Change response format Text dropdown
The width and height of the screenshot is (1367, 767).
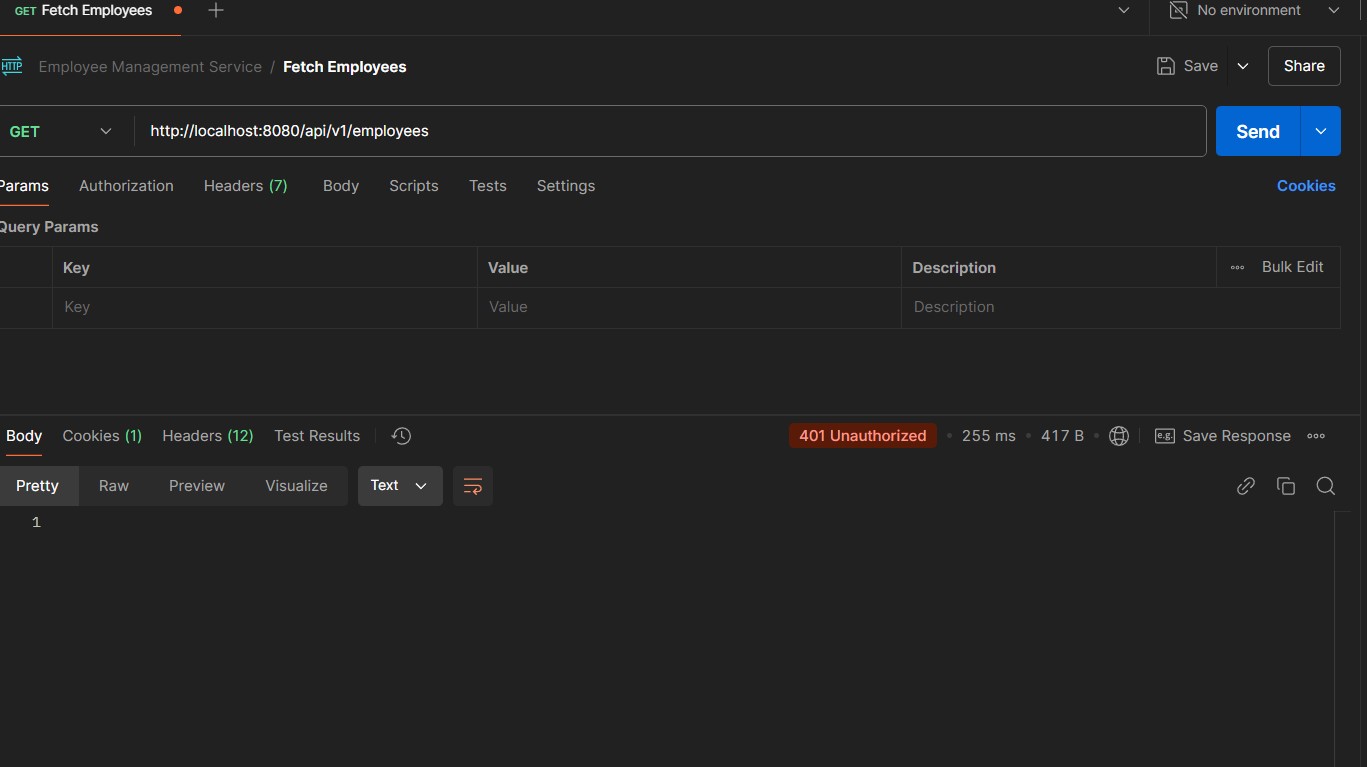tap(400, 486)
